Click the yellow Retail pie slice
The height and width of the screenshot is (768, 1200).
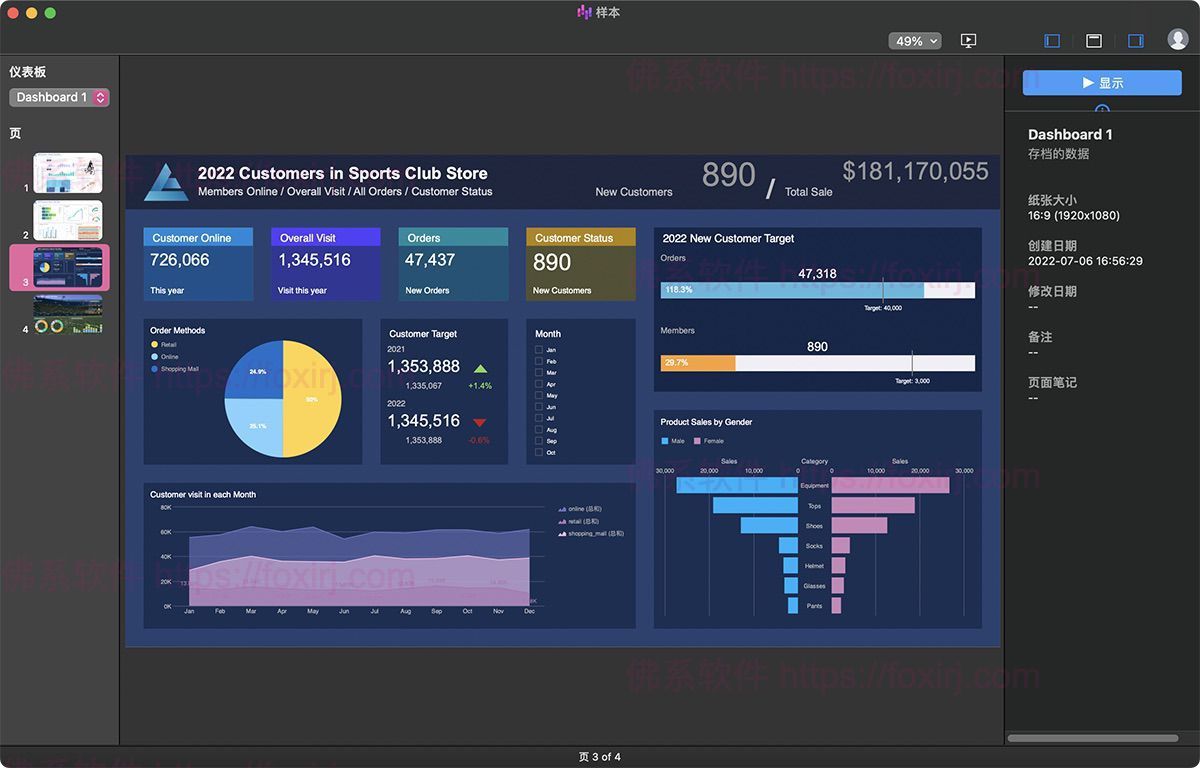click(x=312, y=398)
